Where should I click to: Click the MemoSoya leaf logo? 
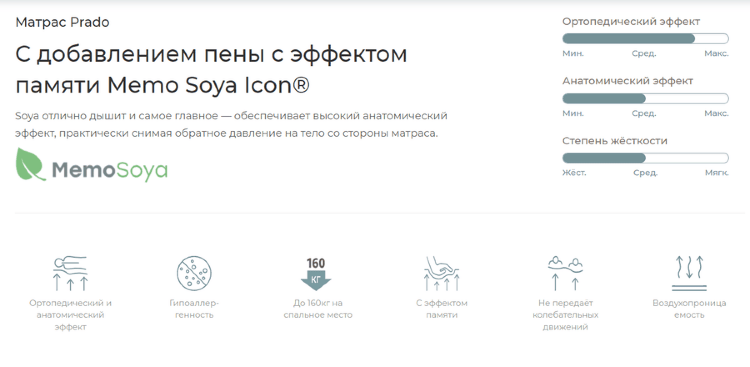tap(31, 165)
